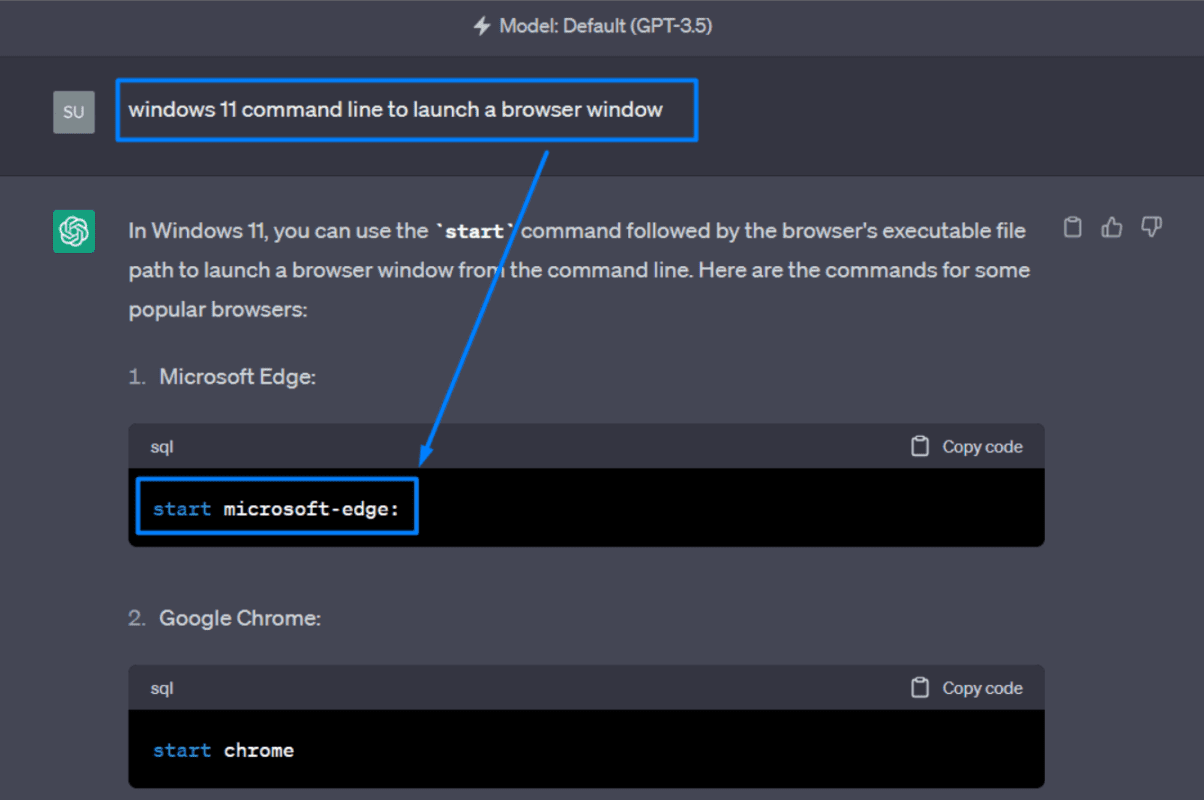
Task: Click the lightning bolt model icon
Action: pos(482,26)
